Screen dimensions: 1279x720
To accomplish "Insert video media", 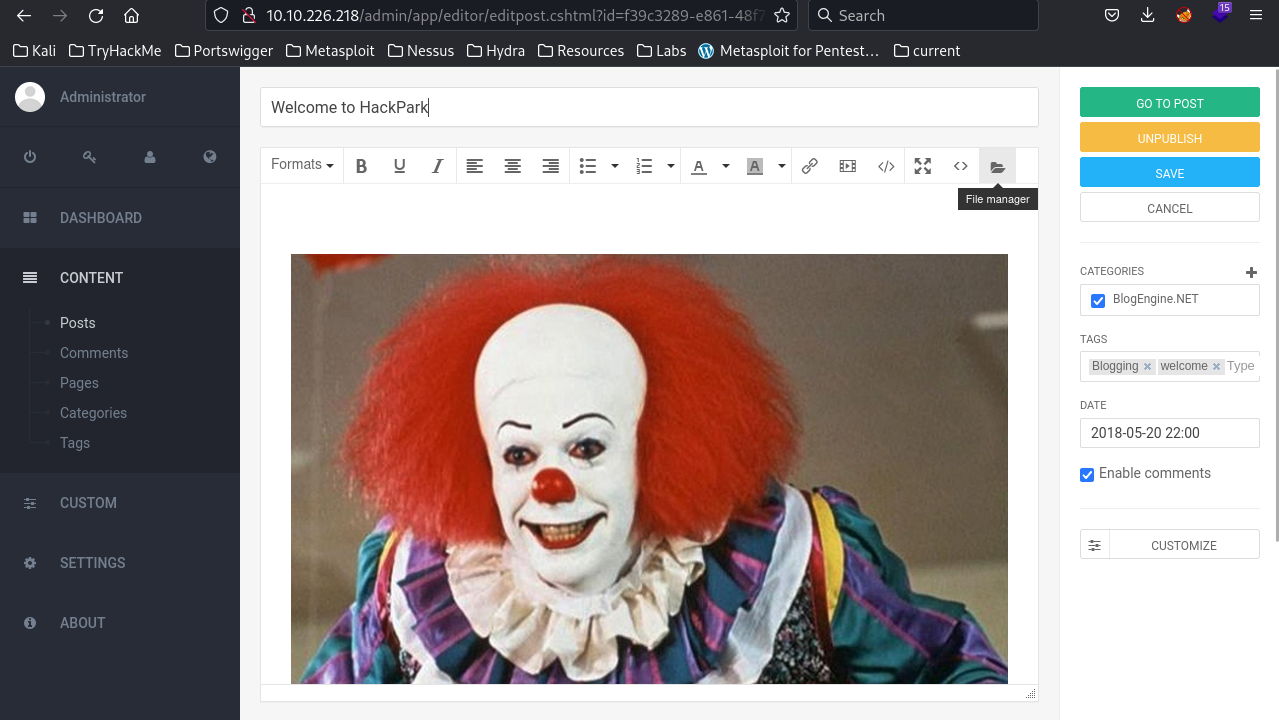I will click(848, 166).
